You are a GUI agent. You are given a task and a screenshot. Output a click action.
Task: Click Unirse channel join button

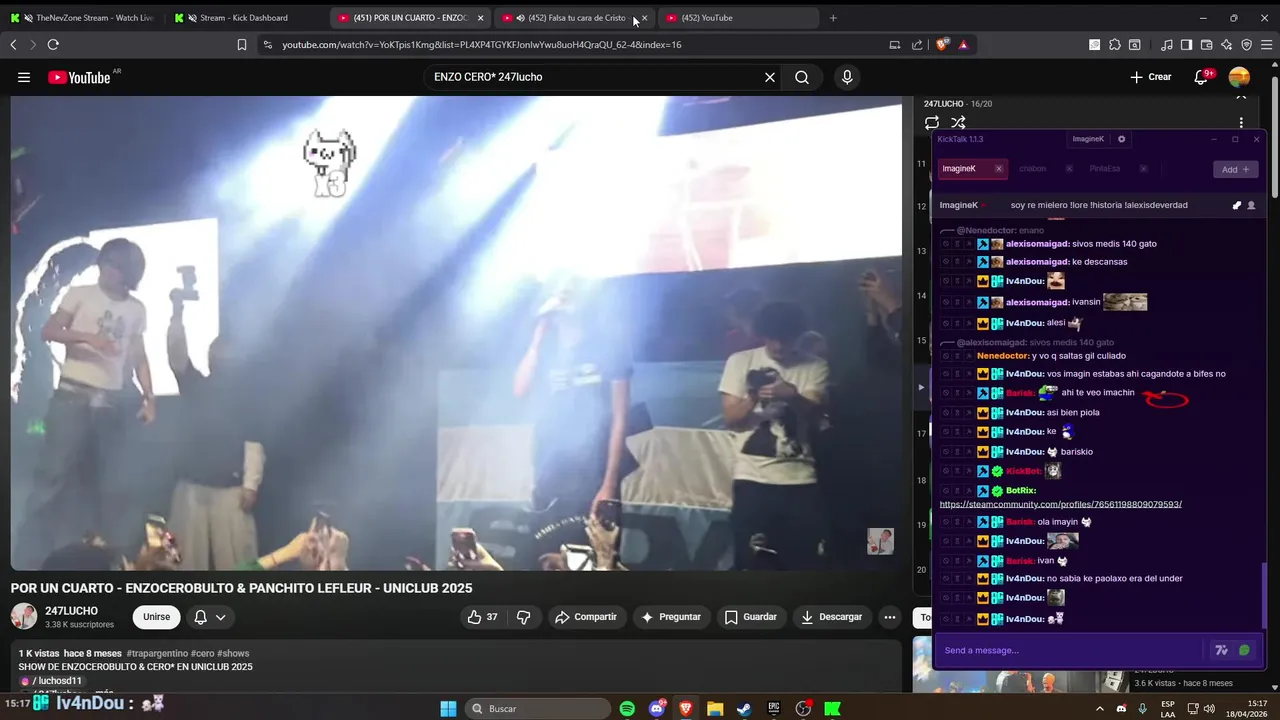click(x=156, y=617)
